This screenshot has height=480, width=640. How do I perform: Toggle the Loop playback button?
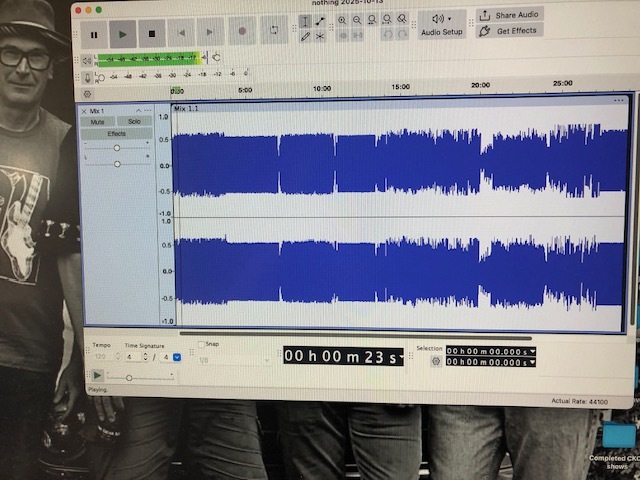pyautogui.click(x=273, y=33)
